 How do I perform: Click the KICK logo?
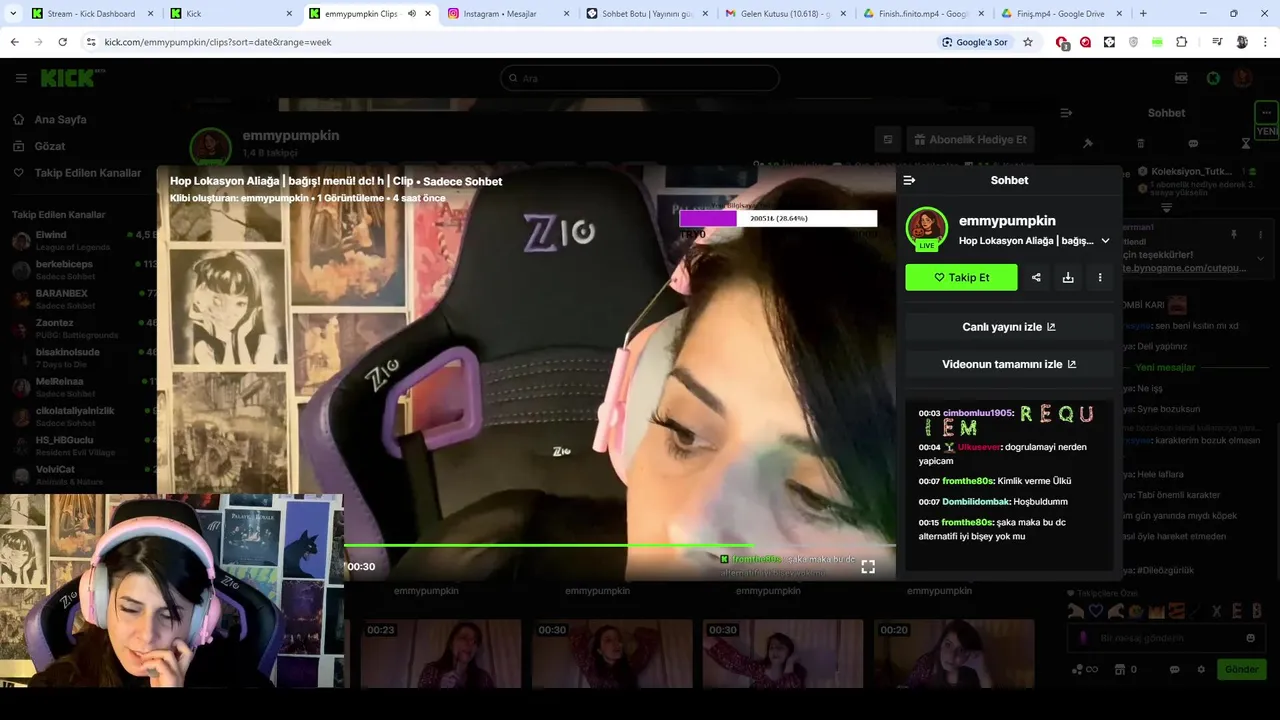pos(67,78)
